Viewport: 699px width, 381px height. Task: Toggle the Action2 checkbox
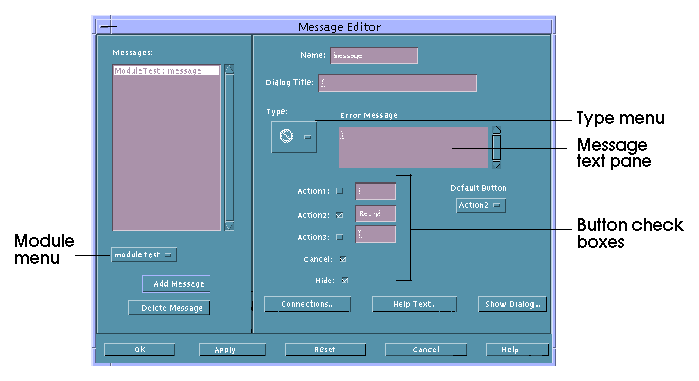pyautogui.click(x=340, y=215)
